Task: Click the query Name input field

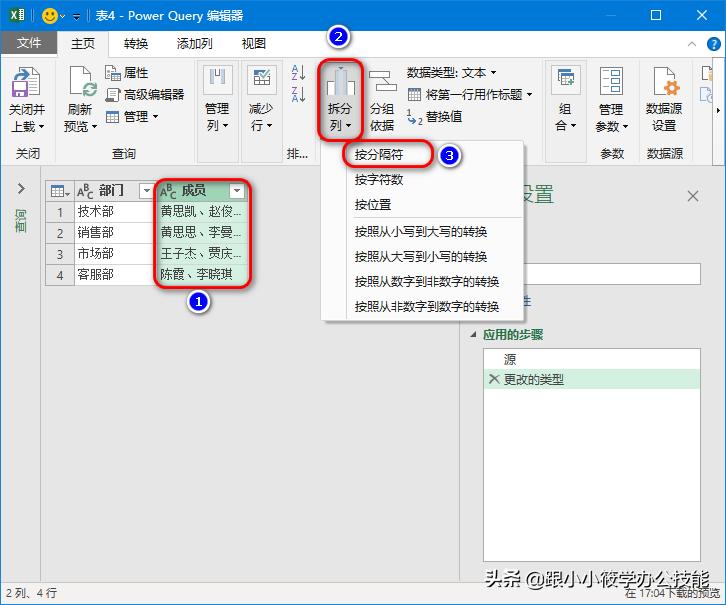Action: click(613, 274)
